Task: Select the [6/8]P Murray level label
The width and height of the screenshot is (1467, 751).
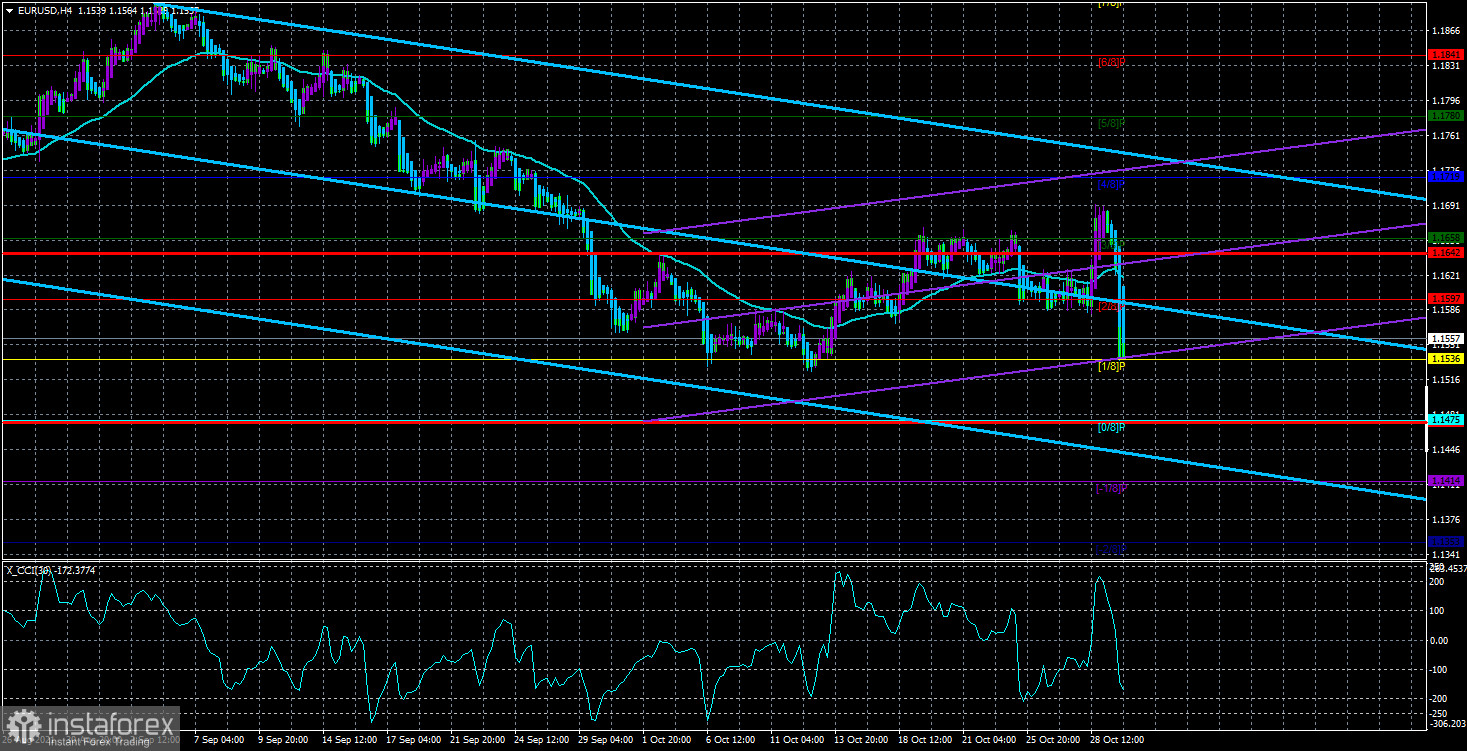Action: 1112,62
